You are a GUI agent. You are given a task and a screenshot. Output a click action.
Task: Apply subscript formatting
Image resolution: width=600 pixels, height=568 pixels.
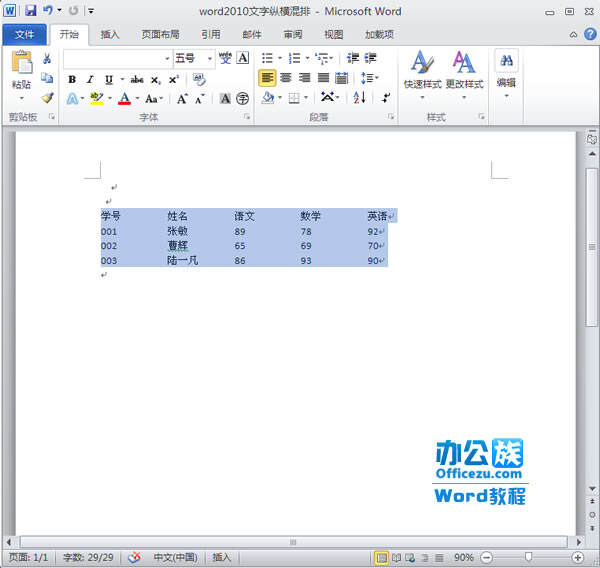[x=155, y=80]
